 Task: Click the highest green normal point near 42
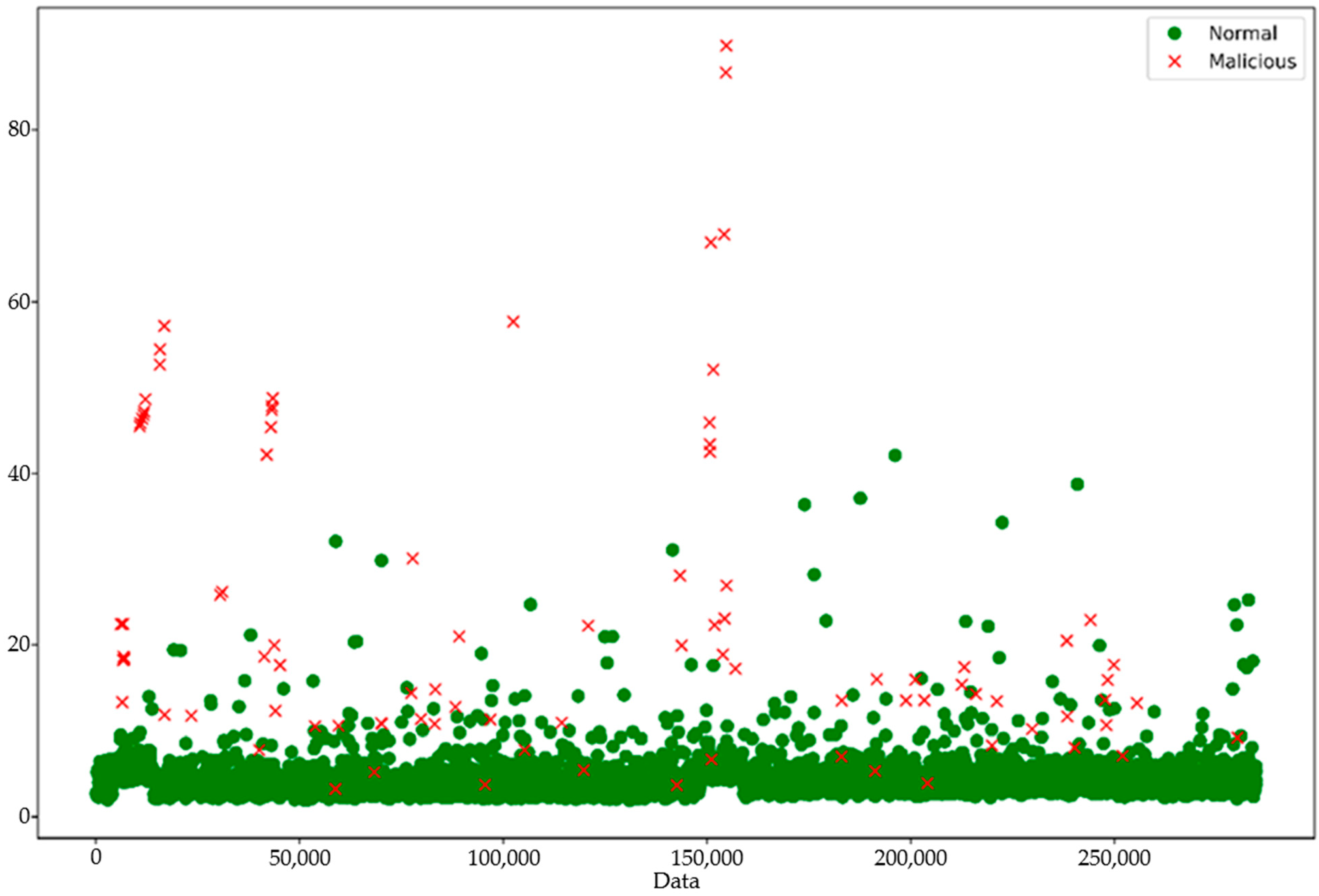895,455
